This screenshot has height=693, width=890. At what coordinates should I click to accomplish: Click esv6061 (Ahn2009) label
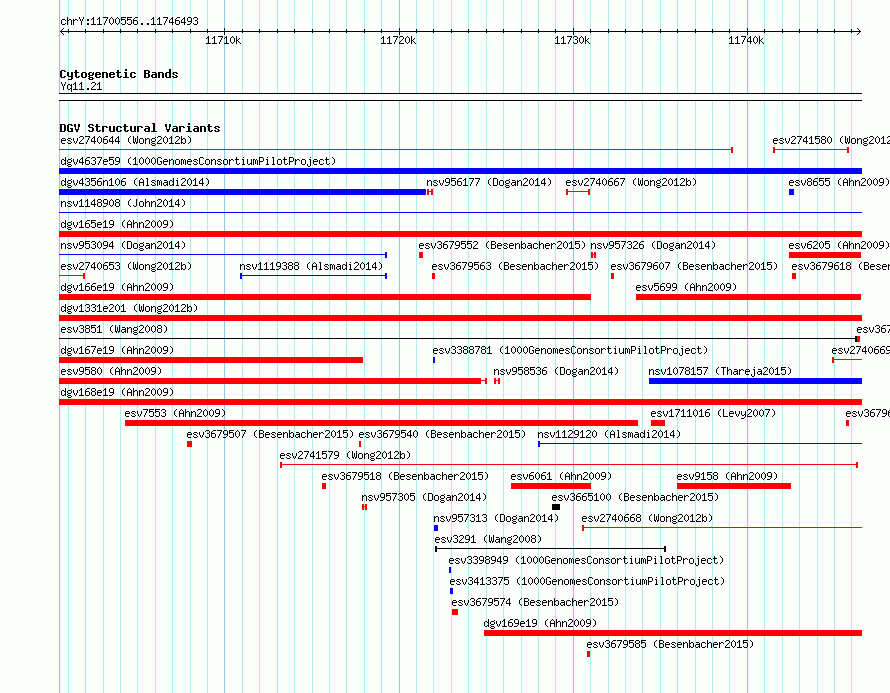click(561, 476)
